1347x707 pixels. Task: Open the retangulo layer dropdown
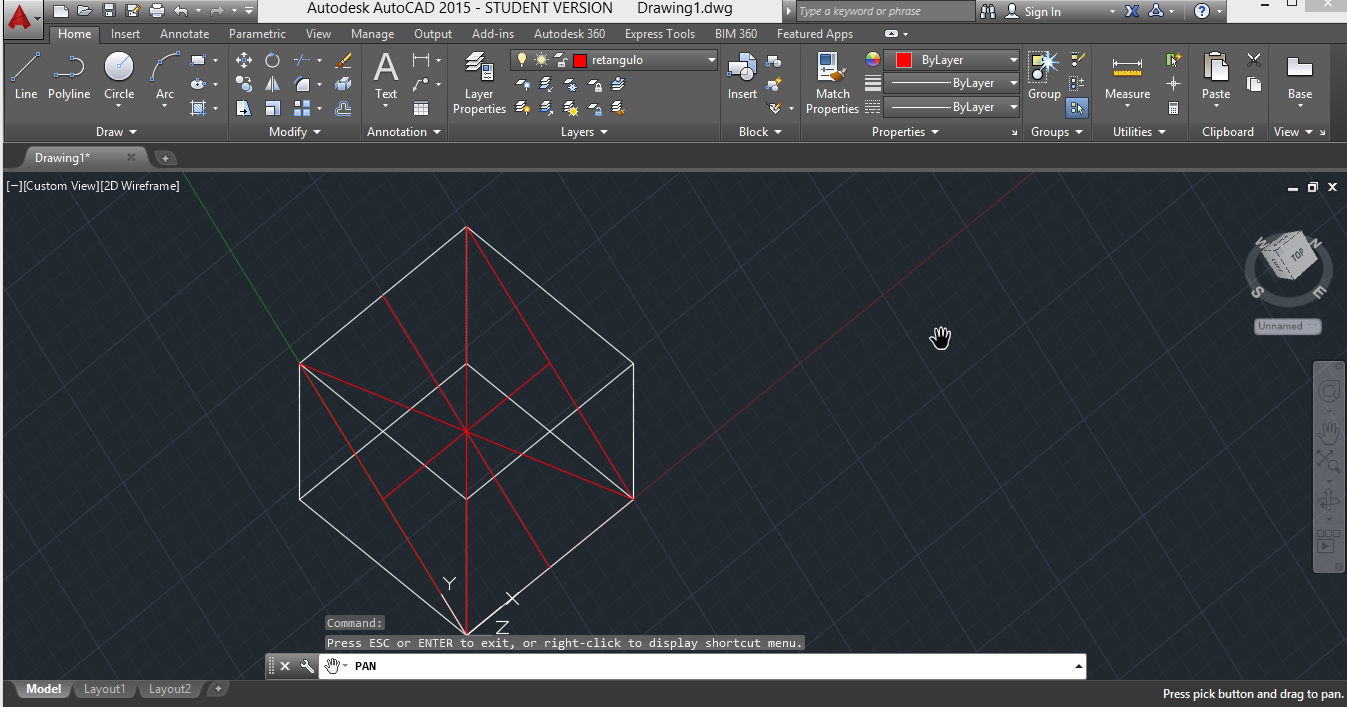(712, 60)
